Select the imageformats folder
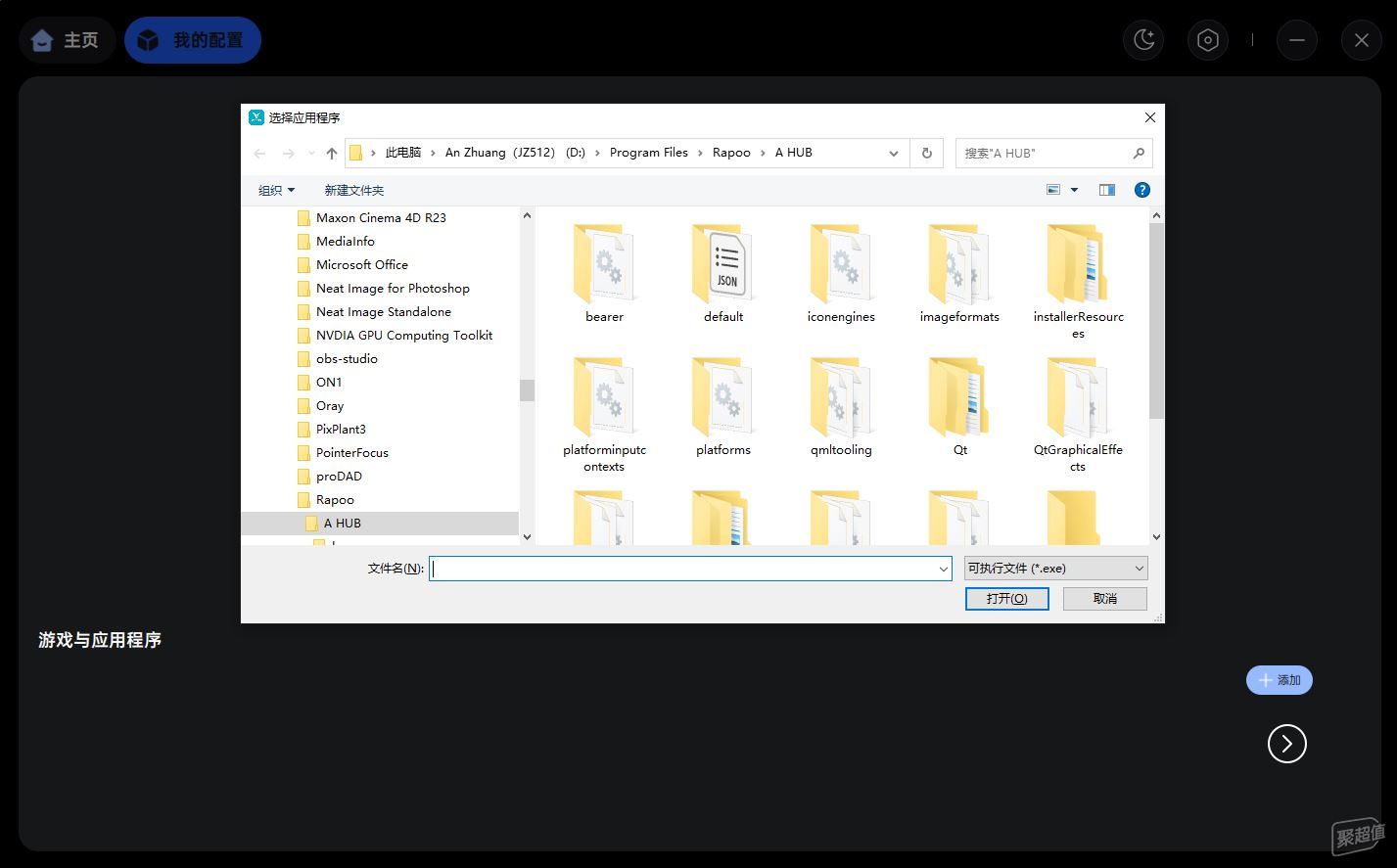 (x=959, y=274)
